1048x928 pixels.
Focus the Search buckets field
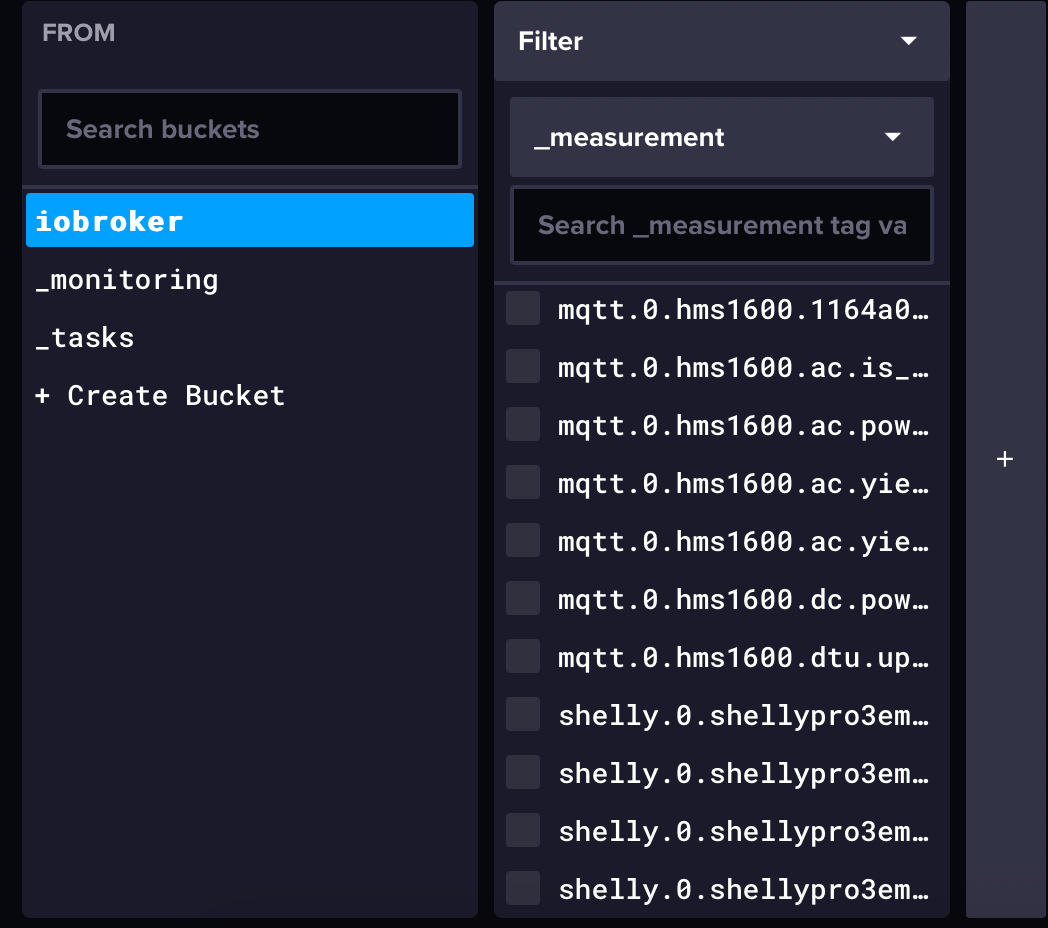pos(250,129)
